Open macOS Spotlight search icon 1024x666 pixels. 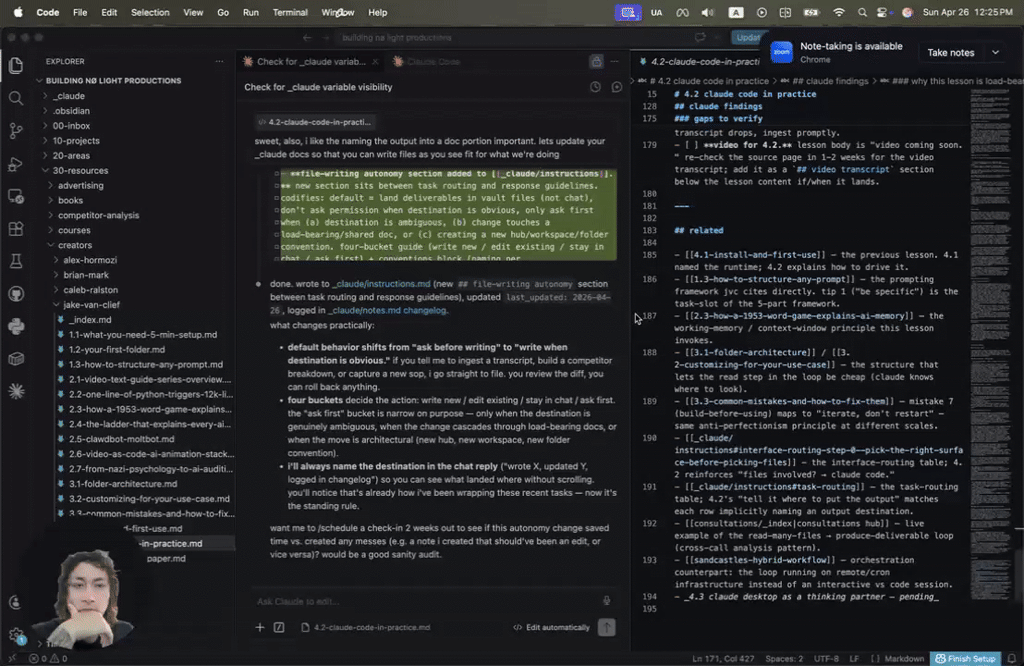click(x=862, y=12)
